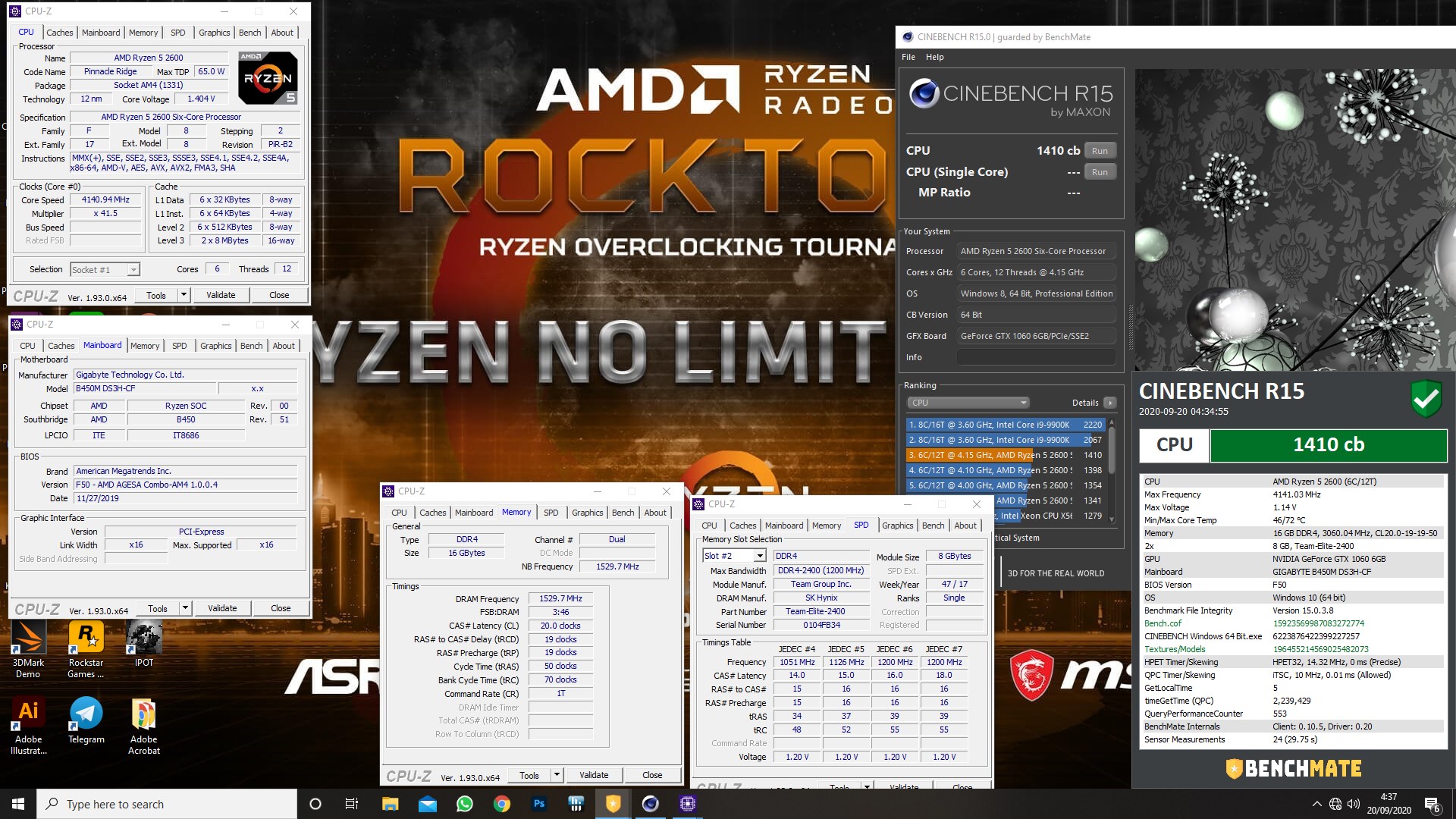Image resolution: width=1456 pixels, height=819 pixels.
Task: Switch to Bench tab in top CPU-Z window
Action: [250, 33]
